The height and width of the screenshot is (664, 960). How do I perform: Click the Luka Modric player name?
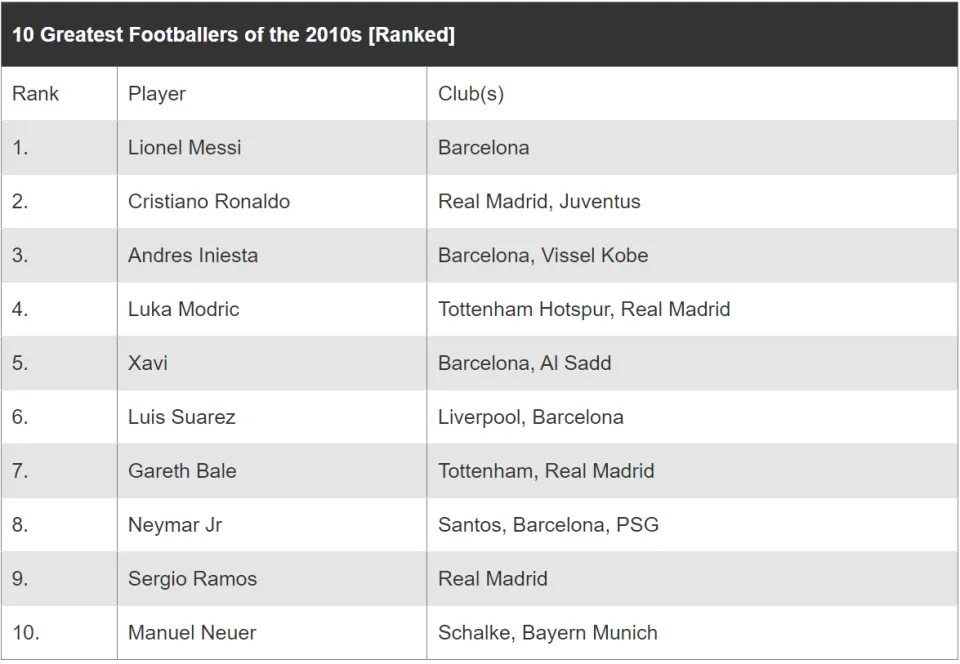[x=183, y=309]
